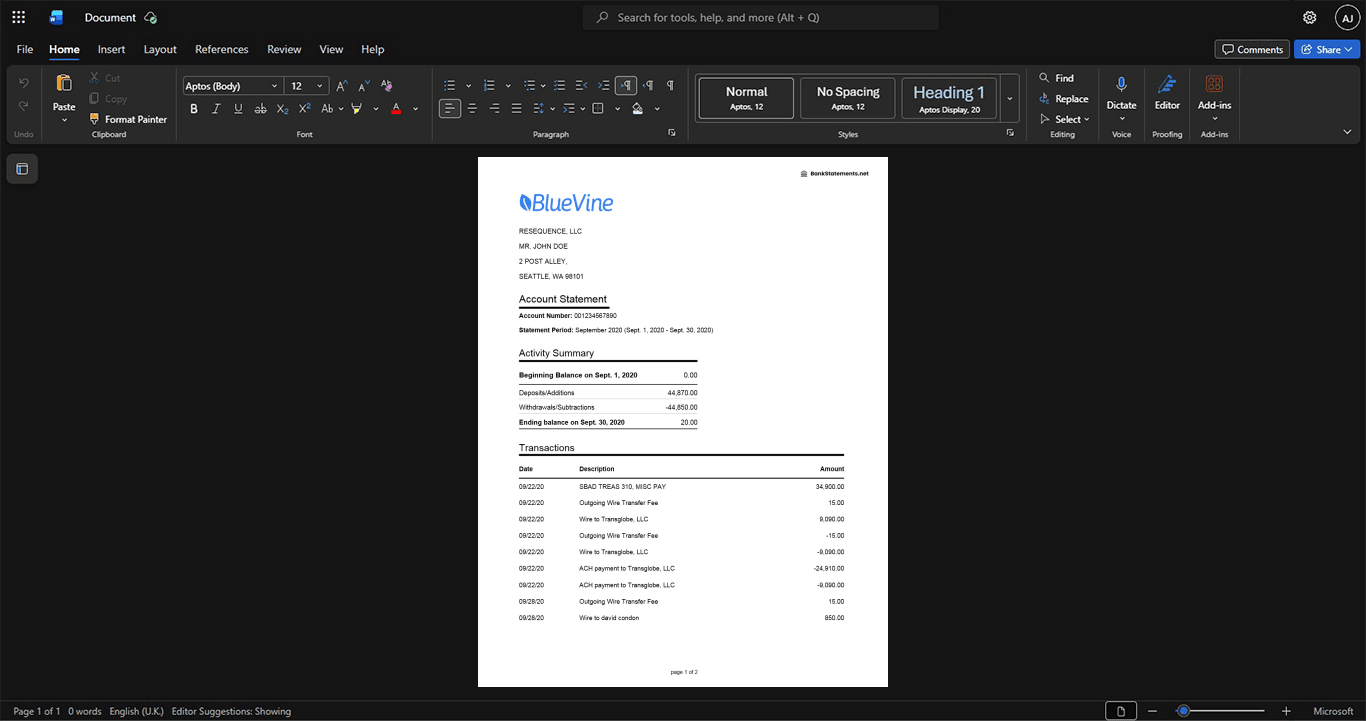Switch to the Insert tab
Viewport: 1366px width, 721px height.
[x=111, y=49]
